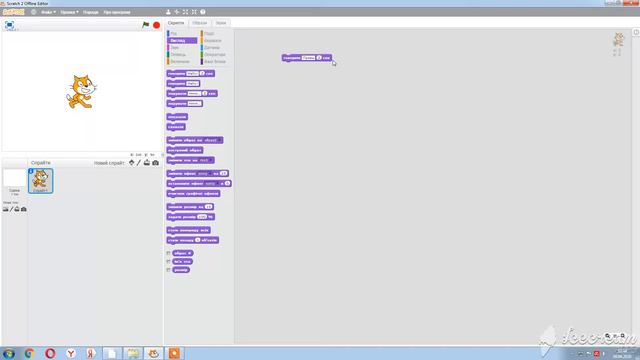Click the clear graphic effects block
Image resolution: width=640 pixels, height=360 pixels.
193,193
